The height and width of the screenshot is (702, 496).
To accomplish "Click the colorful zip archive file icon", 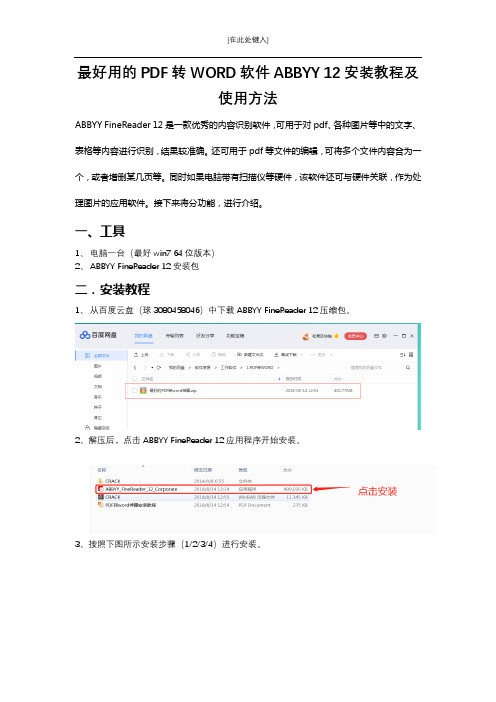I will 143,390.
